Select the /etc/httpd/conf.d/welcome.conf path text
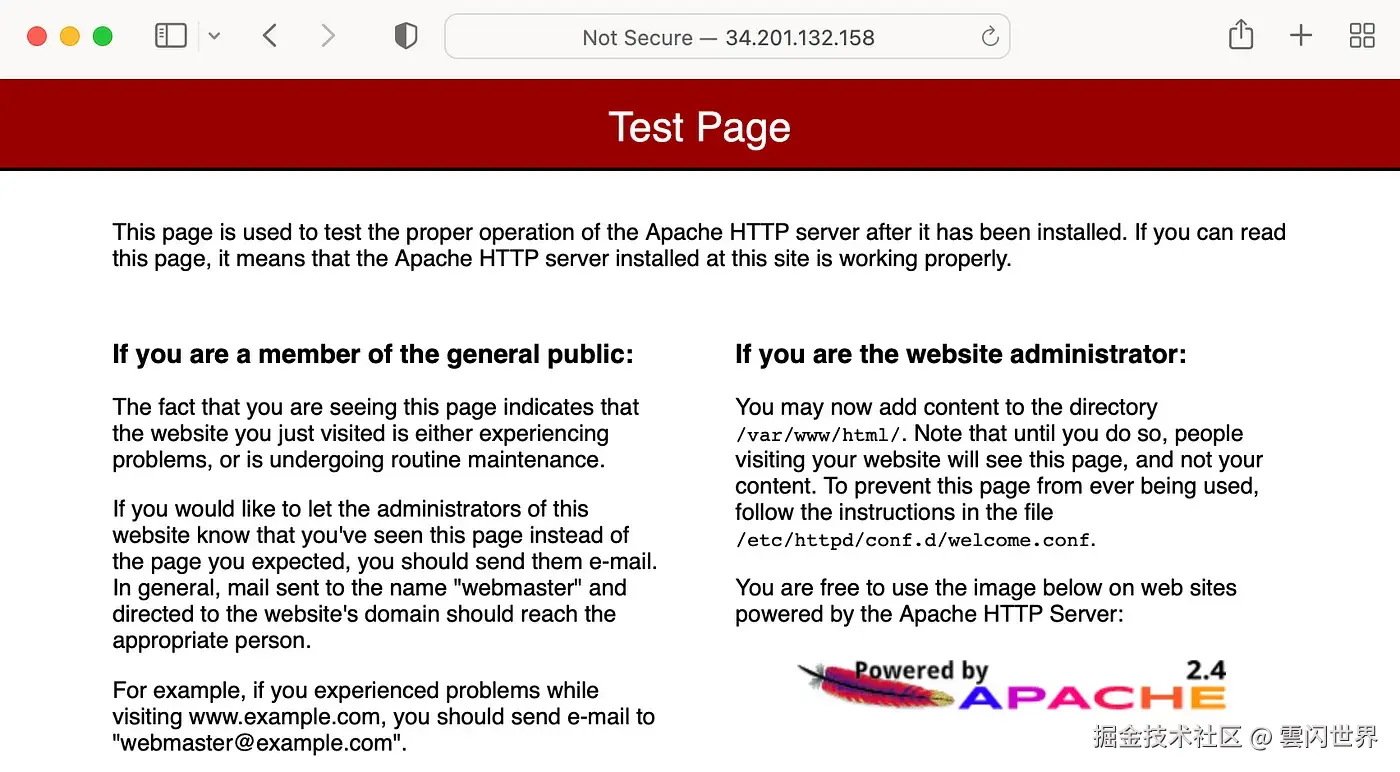 click(914, 540)
